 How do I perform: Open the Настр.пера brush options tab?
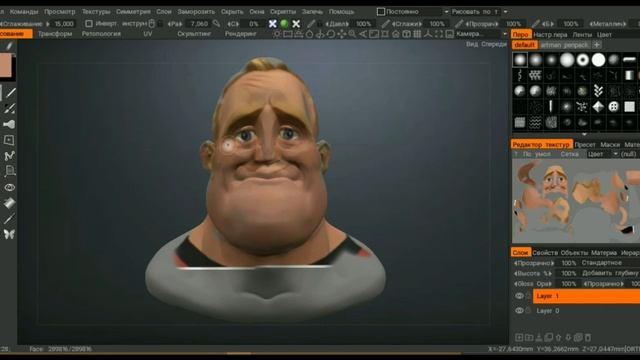tap(550, 35)
